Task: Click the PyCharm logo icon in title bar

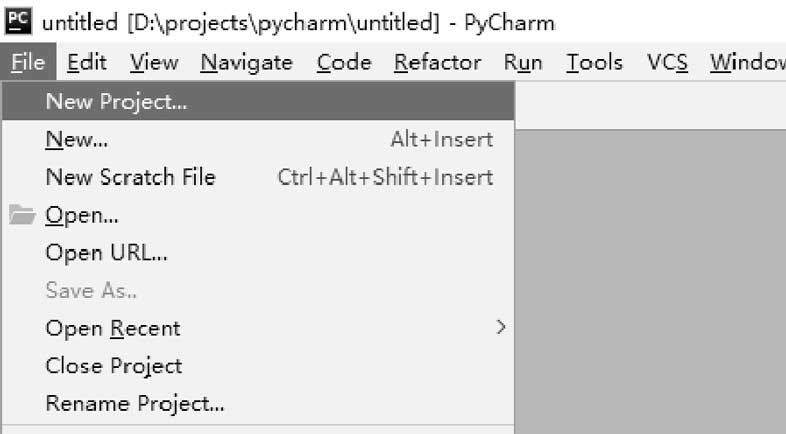Action: click(19, 22)
